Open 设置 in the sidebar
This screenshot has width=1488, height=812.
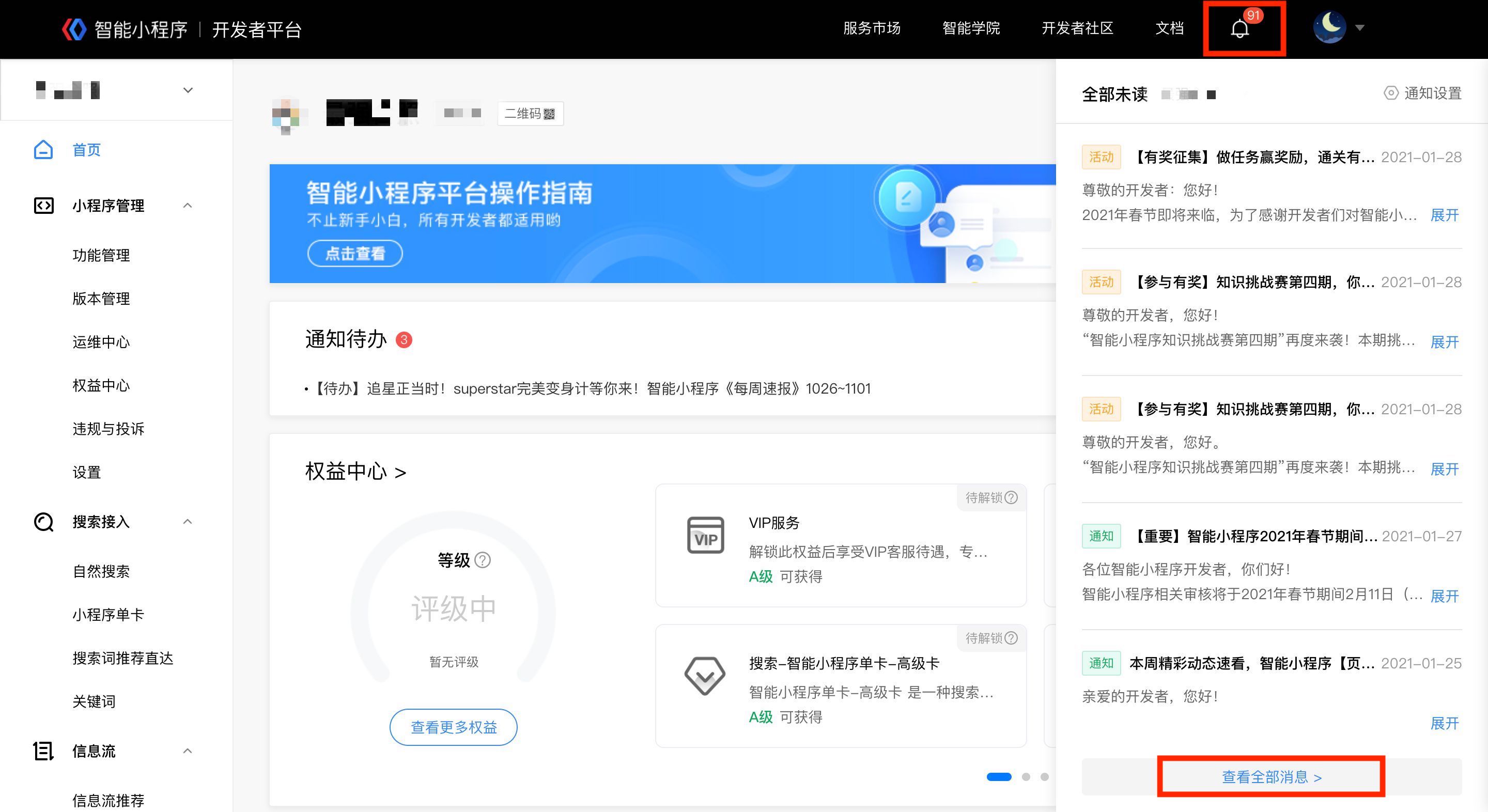(87, 472)
